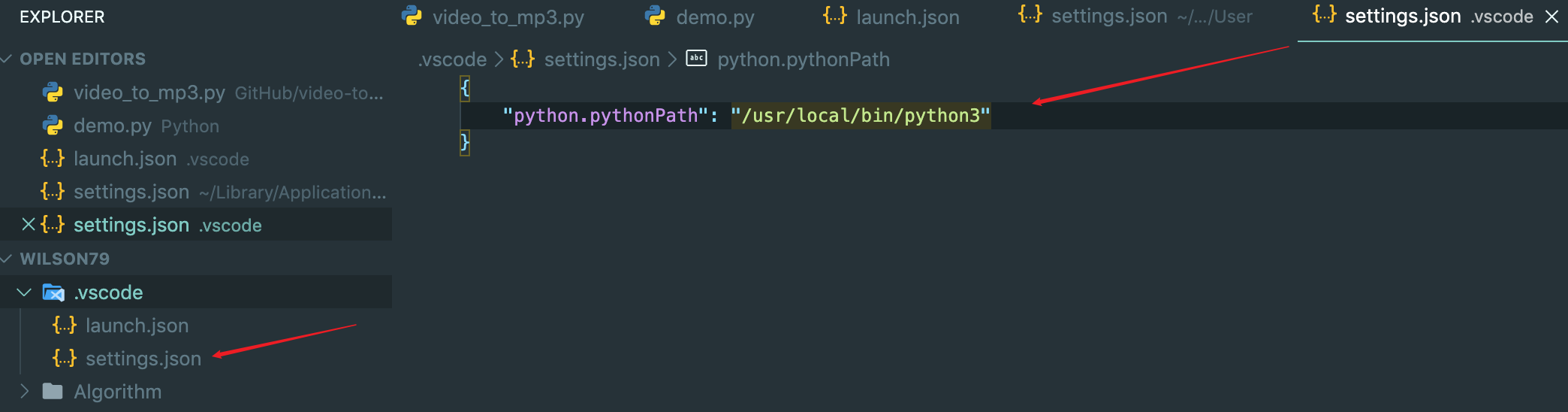Screen dimensions: 1568x412
Task: Click JSON braces icon on launch.json tab
Action: pyautogui.click(x=834, y=16)
